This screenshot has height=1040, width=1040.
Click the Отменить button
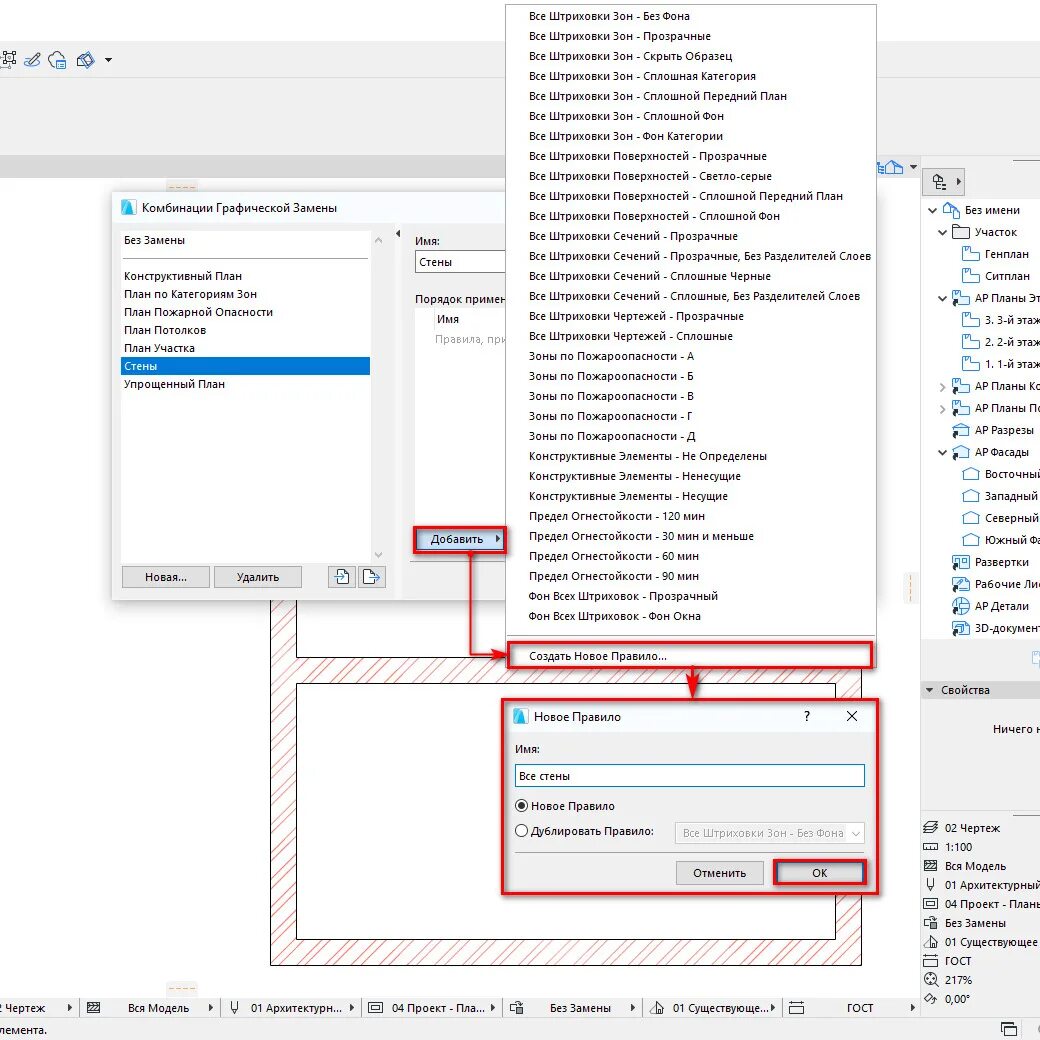point(720,873)
